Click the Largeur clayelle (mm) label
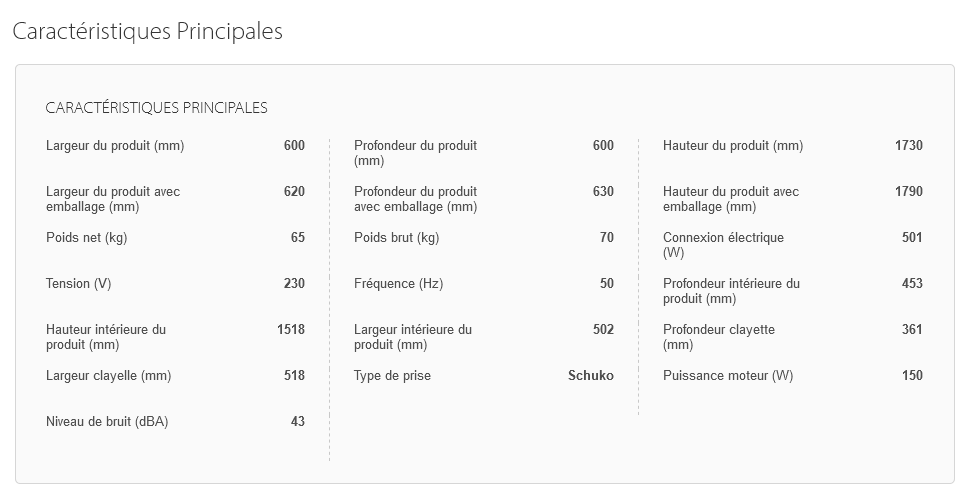The height and width of the screenshot is (494, 962). click(109, 376)
